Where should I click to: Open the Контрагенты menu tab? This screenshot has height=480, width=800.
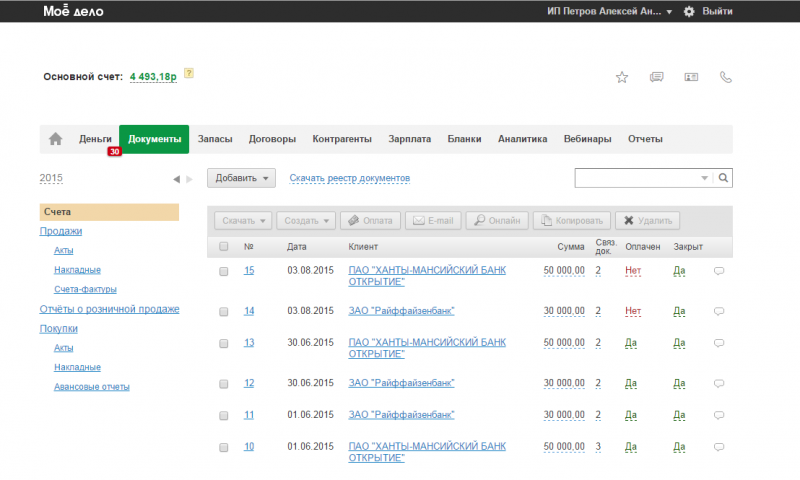pyautogui.click(x=342, y=139)
